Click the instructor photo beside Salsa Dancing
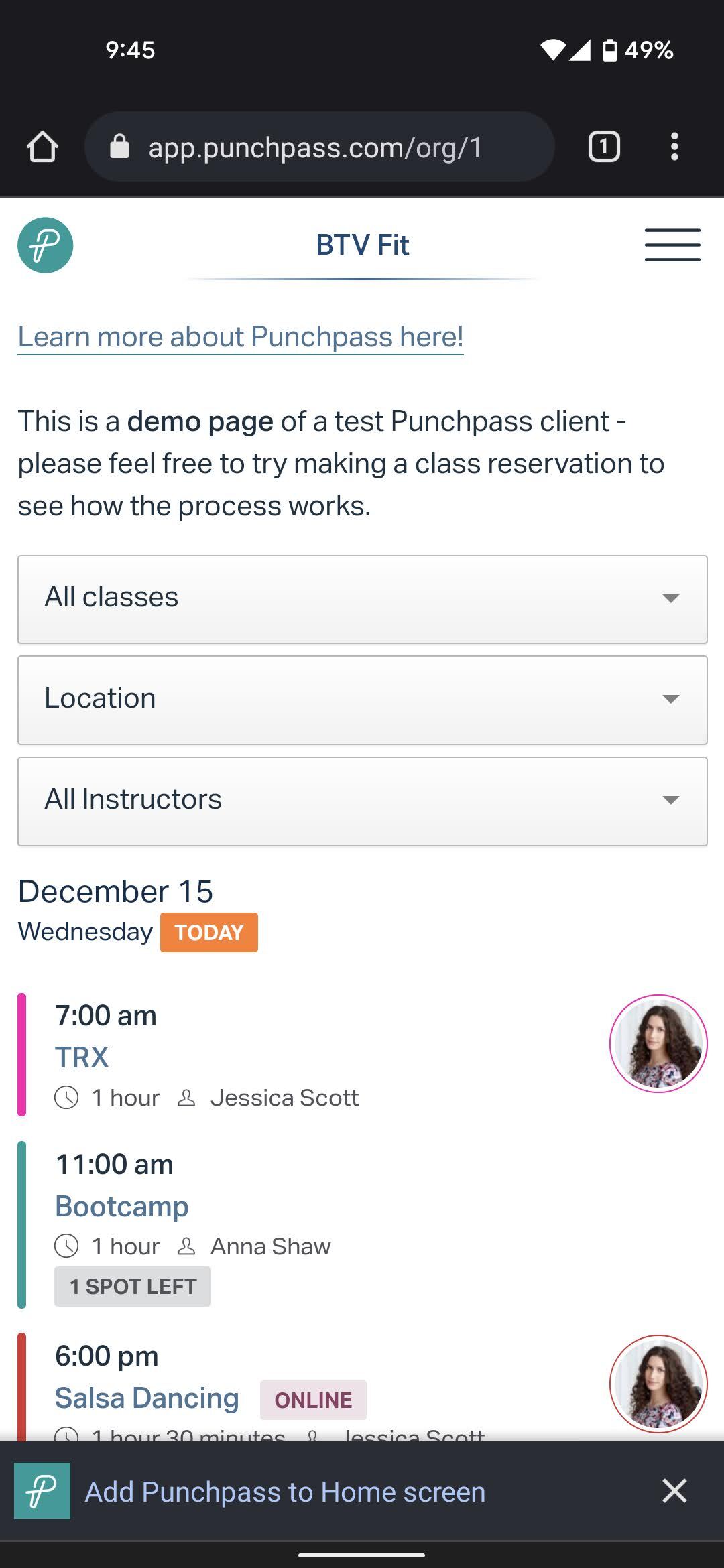Viewport: 724px width, 1568px height. pyautogui.click(x=658, y=1384)
